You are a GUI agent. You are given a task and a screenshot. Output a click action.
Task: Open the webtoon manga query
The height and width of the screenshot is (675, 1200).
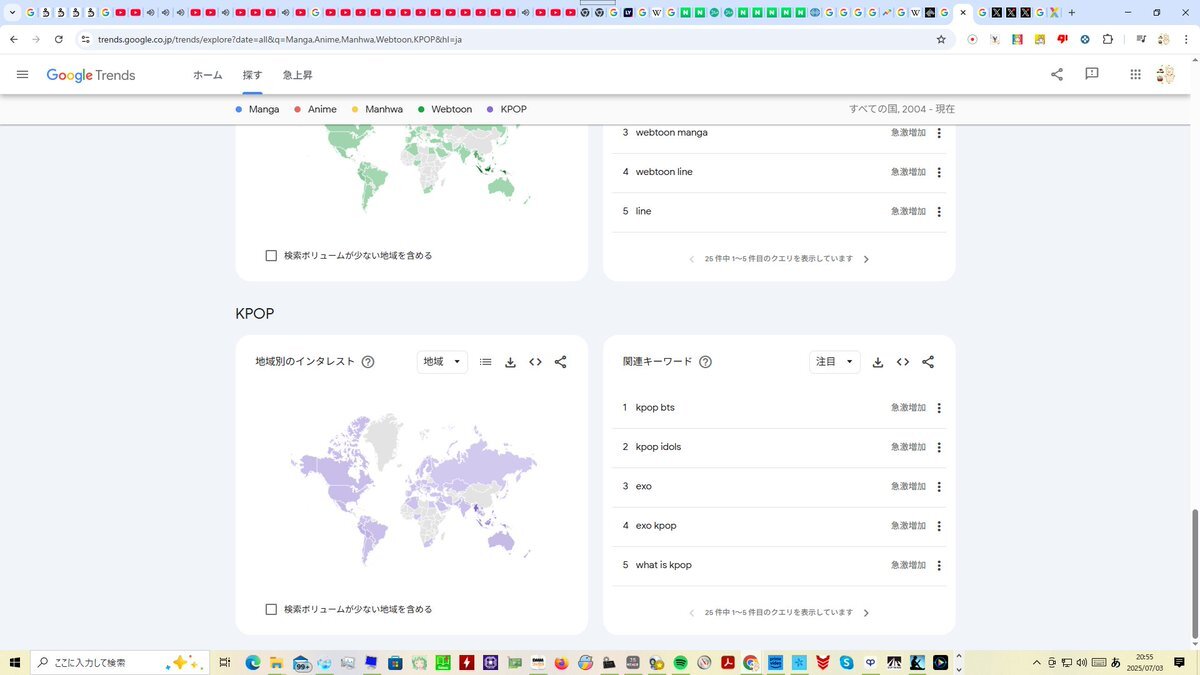672,133
